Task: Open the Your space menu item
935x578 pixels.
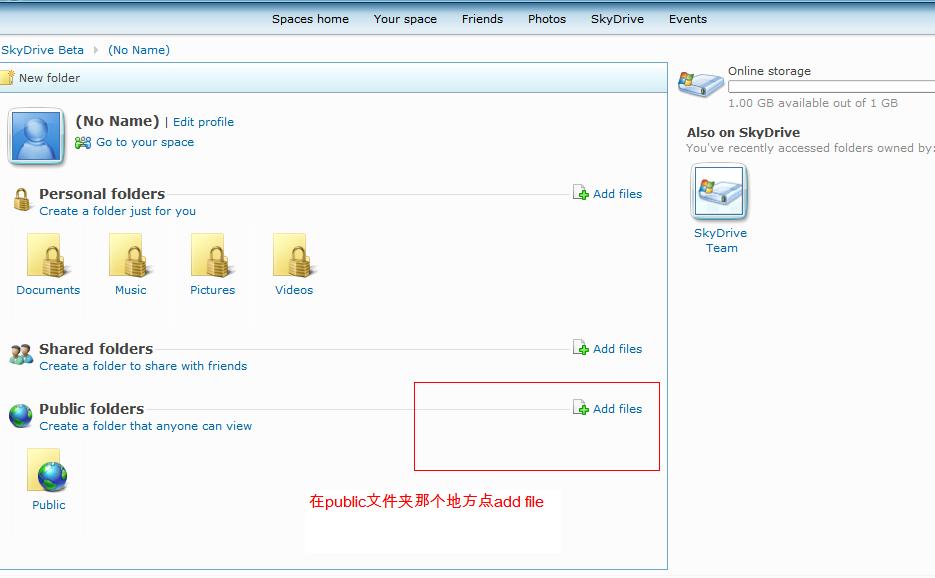Action: click(405, 19)
